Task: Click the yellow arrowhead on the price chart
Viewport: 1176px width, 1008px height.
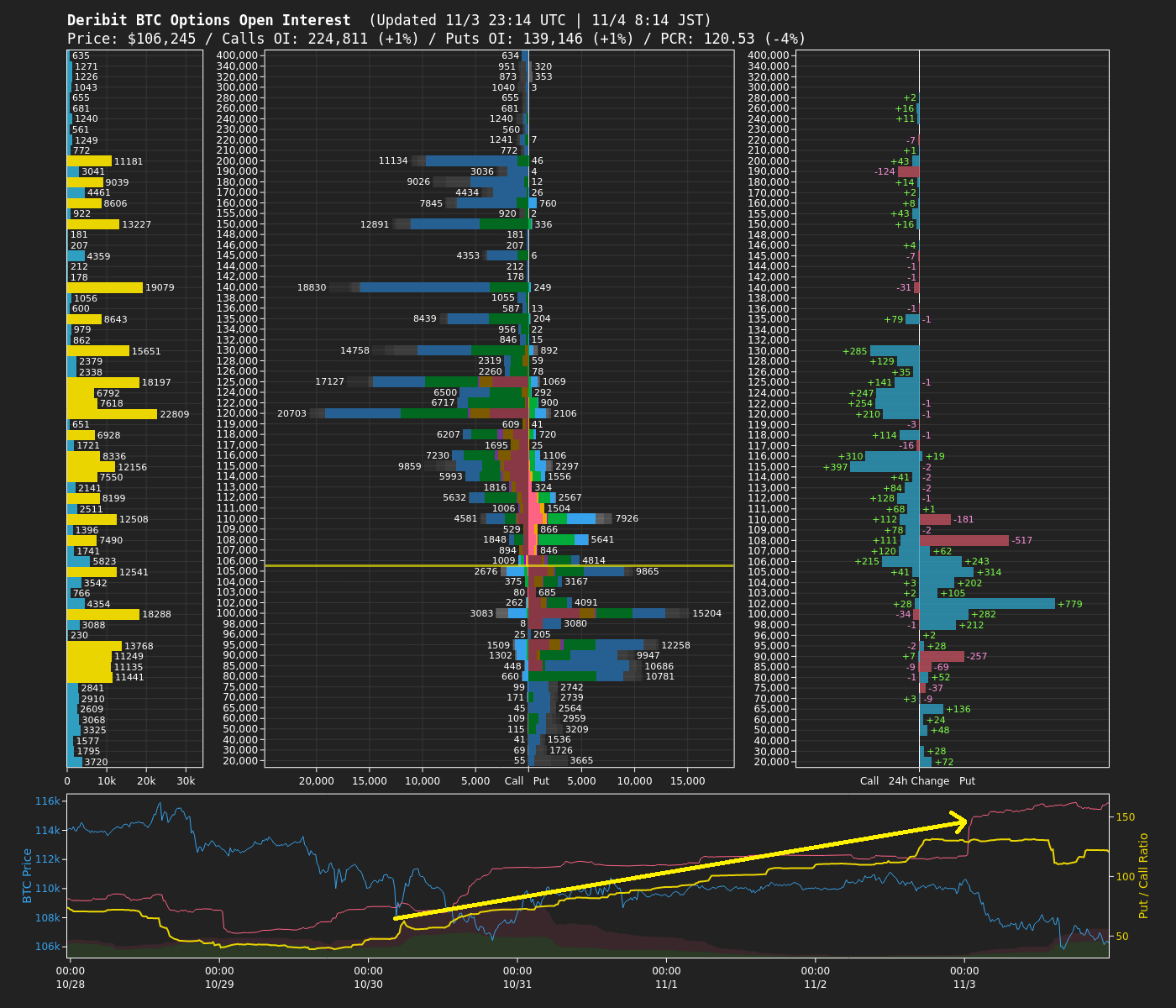Action: (x=960, y=821)
